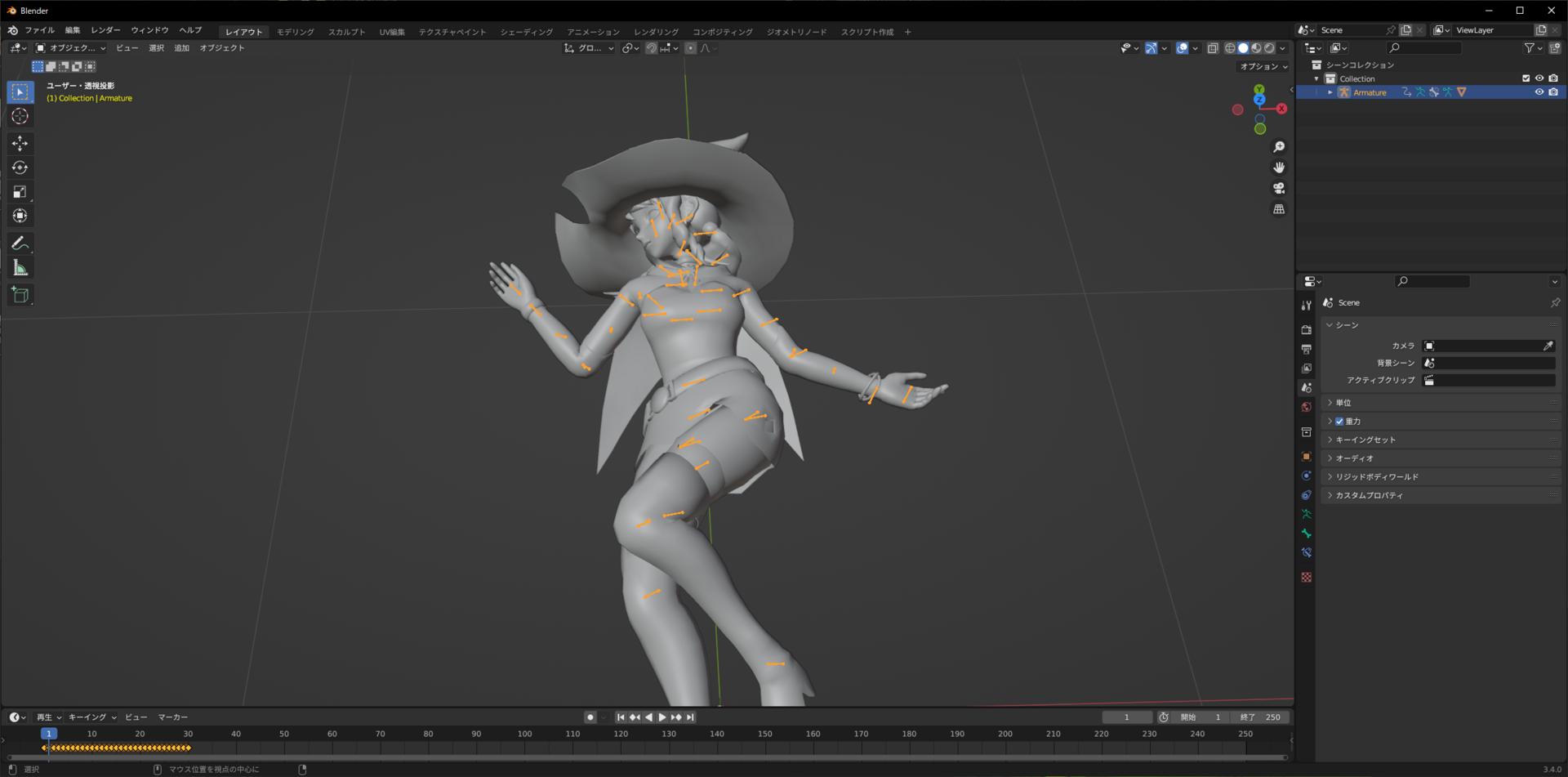This screenshot has width=1568, height=777.
Task: Play the animation forward
Action: (x=662, y=717)
